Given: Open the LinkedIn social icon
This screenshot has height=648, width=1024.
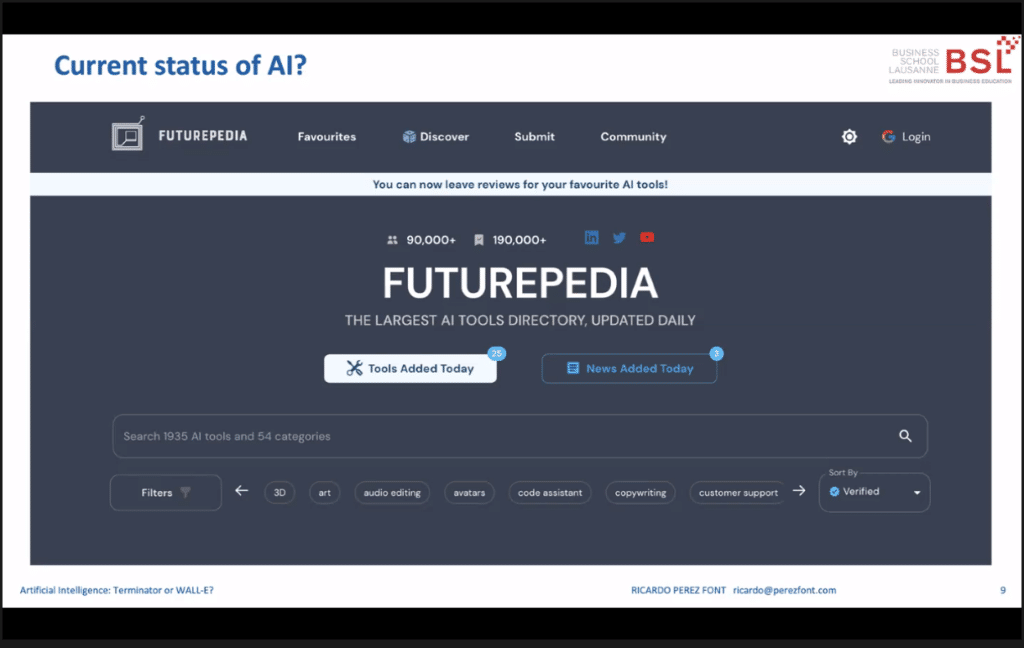Looking at the screenshot, I should click(x=592, y=238).
